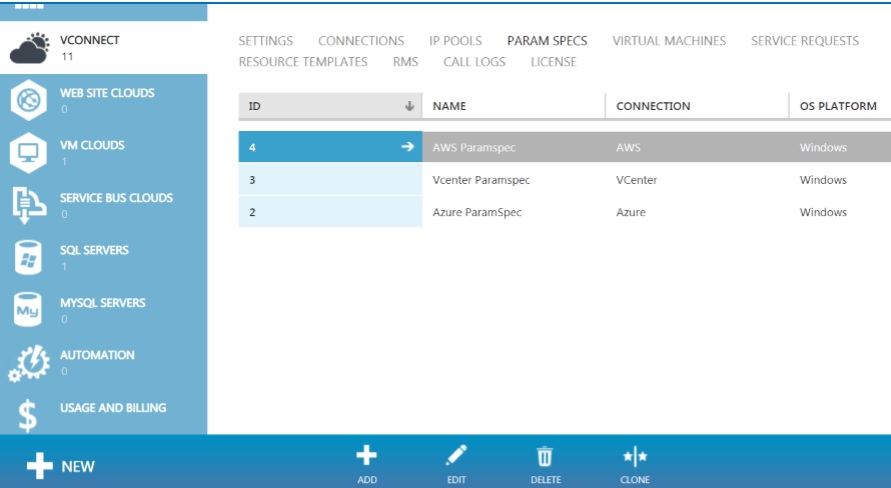
Task: Open the IP Pools tab
Action: click(455, 41)
